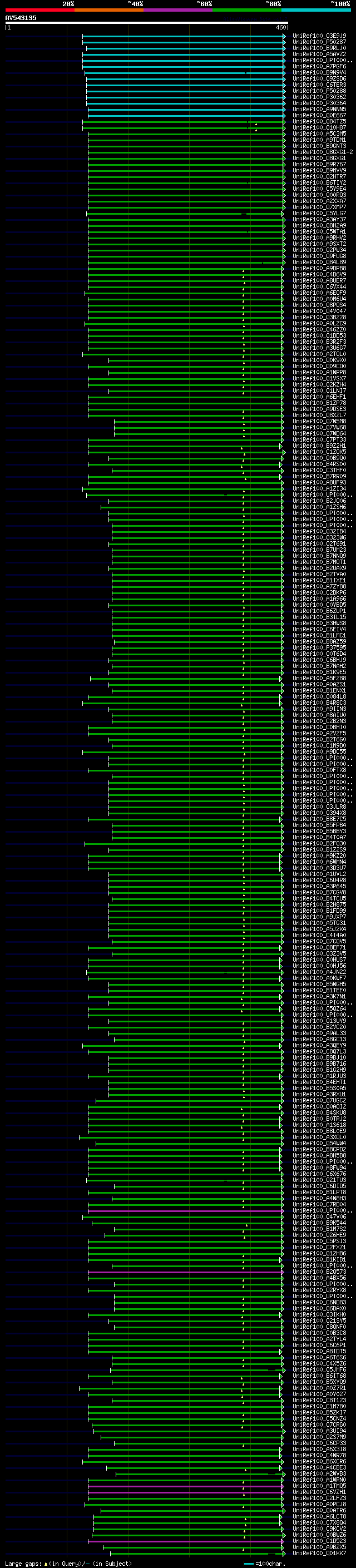Select the UniRef100_Q84L89 label
The image size is (356, 1568).
click(x=319, y=263)
